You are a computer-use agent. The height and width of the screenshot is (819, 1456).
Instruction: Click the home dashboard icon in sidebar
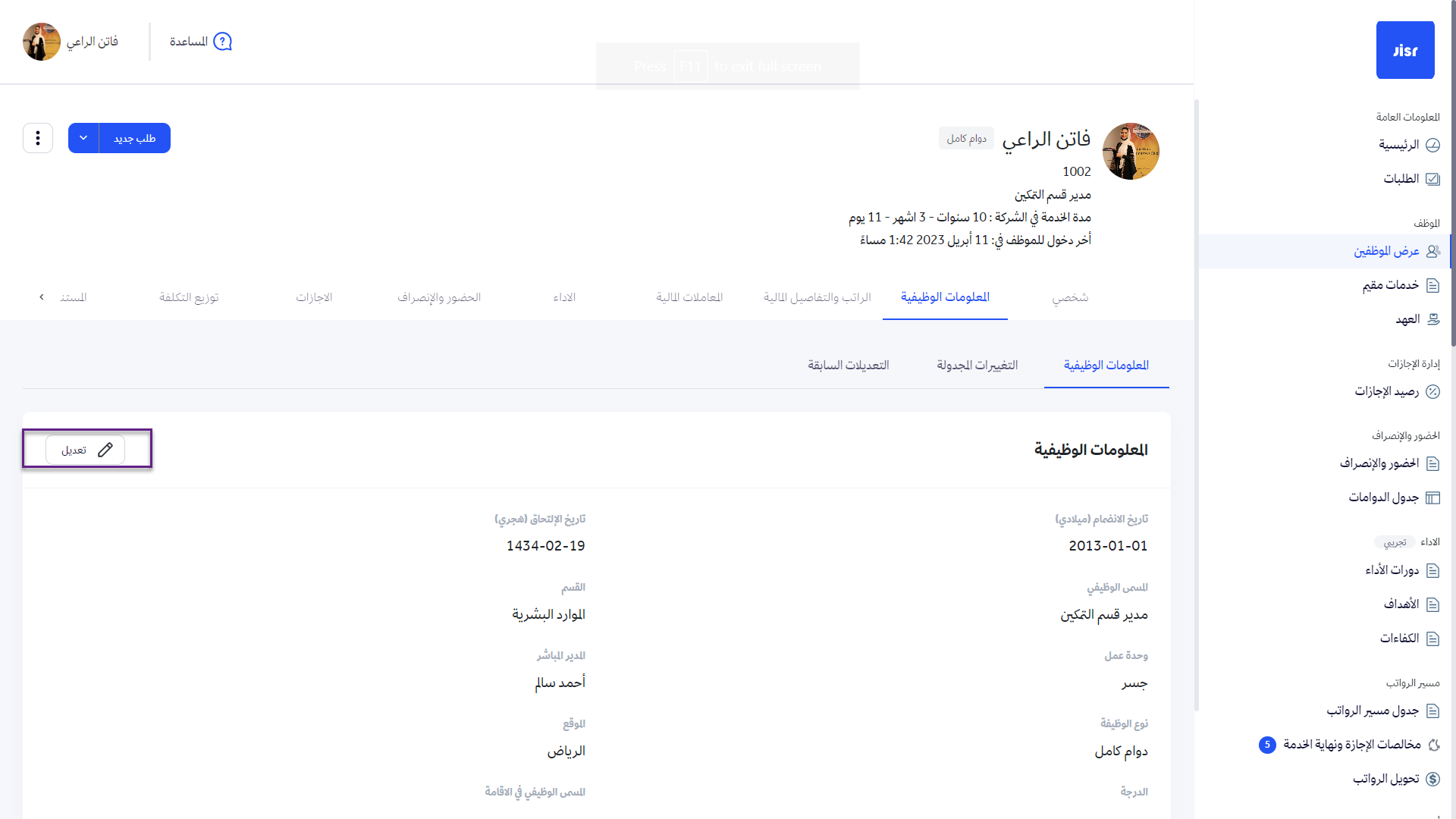point(1432,145)
